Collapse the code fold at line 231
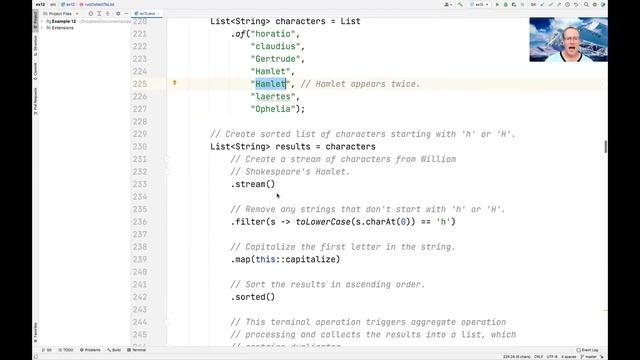Image resolution: width=640 pixels, height=360 pixels. click(167, 159)
